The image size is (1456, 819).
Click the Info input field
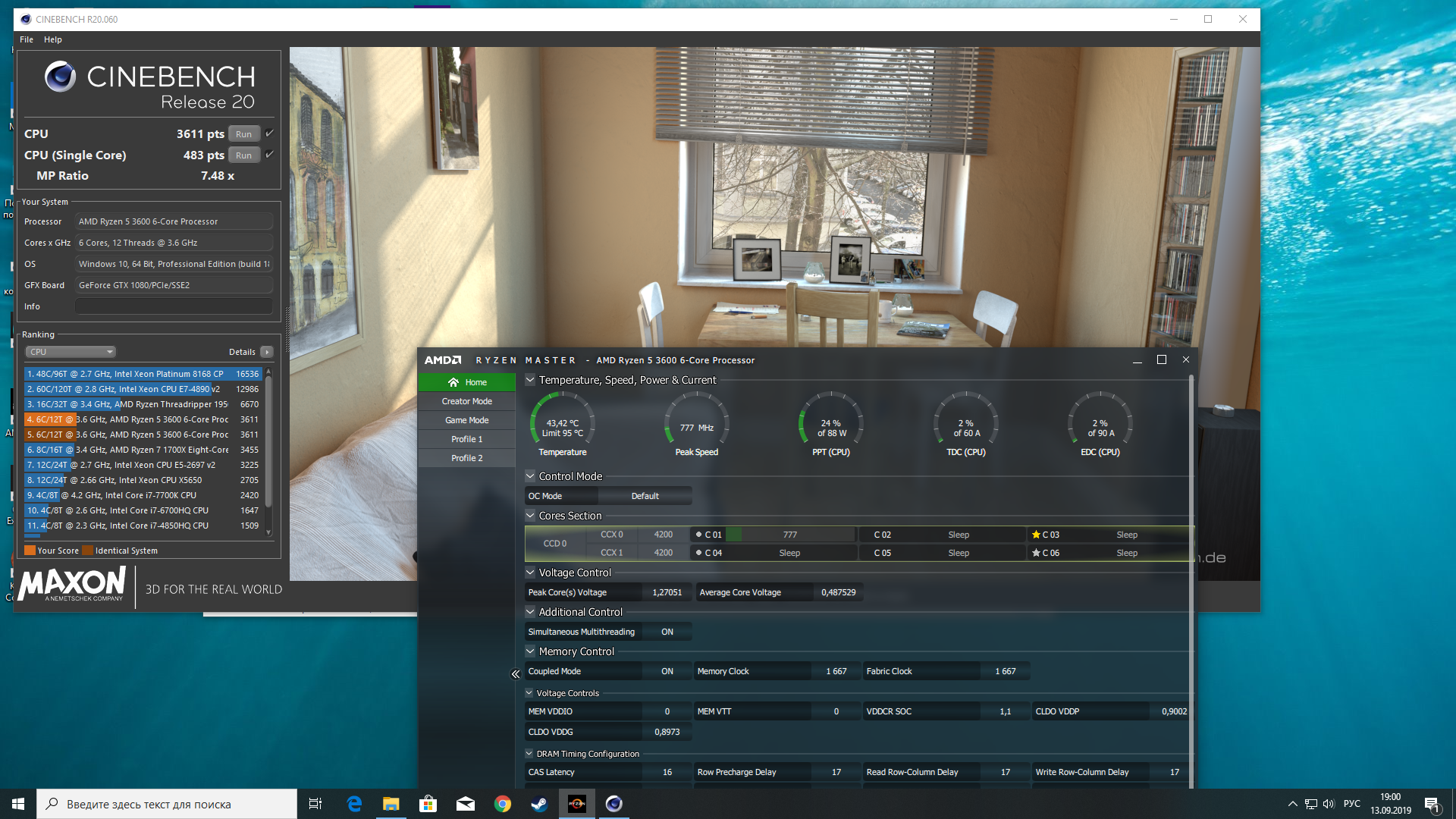[x=174, y=306]
